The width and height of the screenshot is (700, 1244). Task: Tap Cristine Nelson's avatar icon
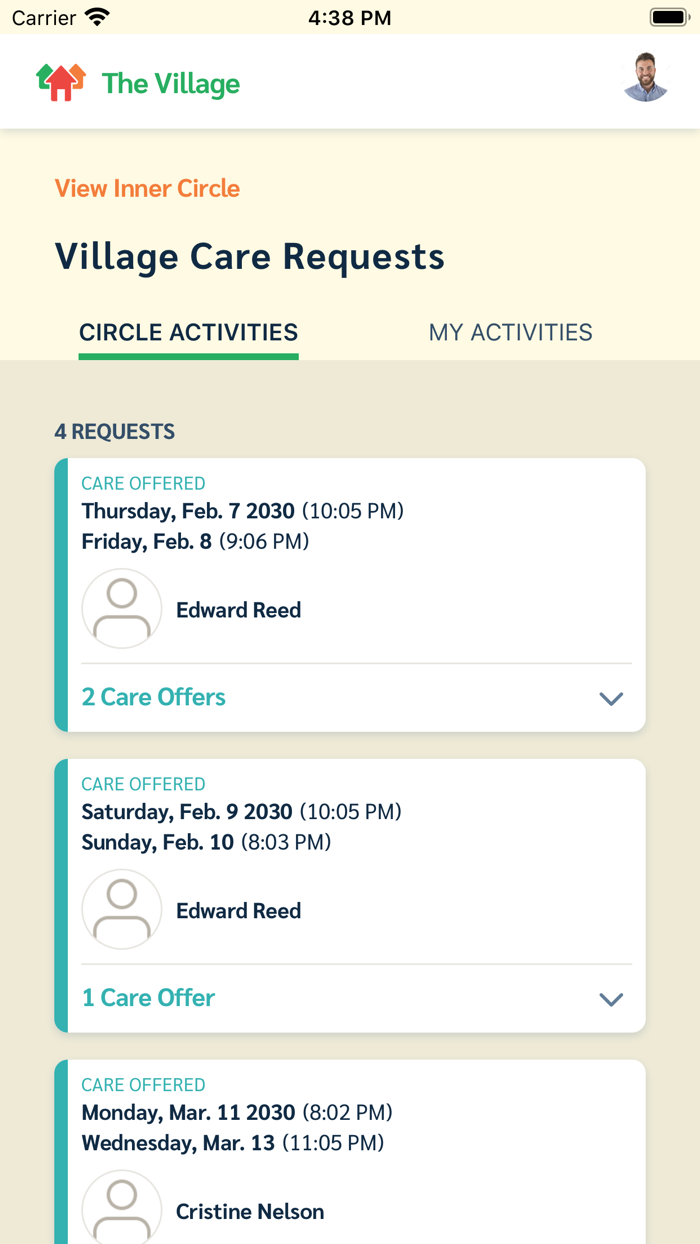pyautogui.click(x=122, y=1208)
